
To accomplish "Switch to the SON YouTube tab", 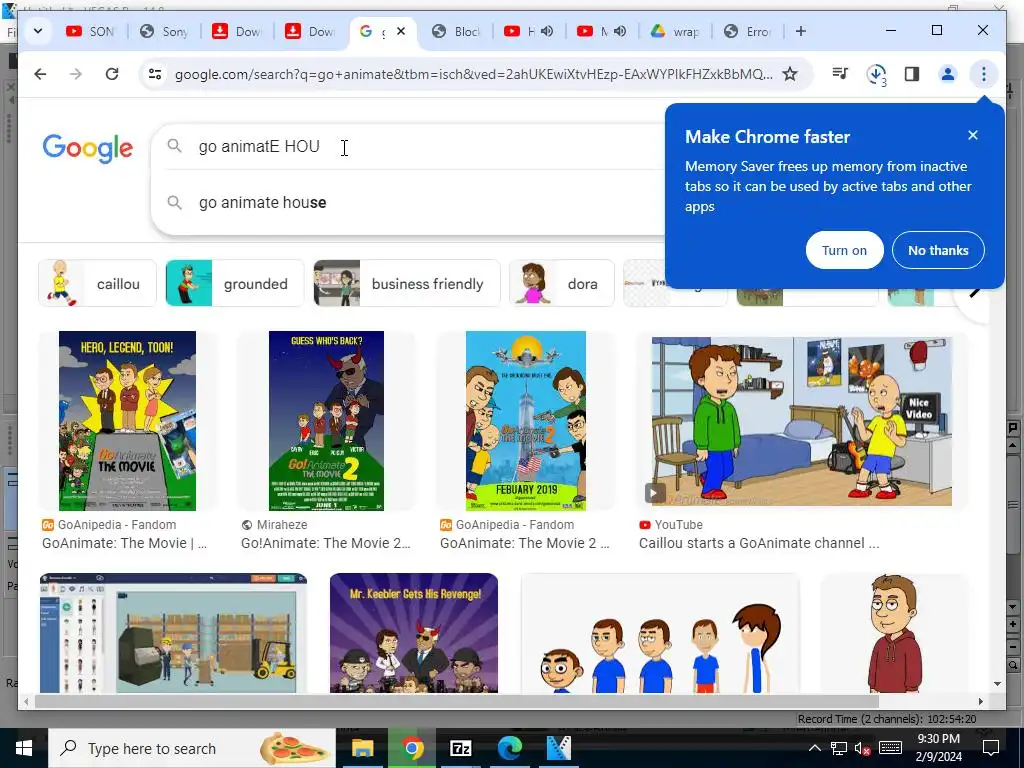I will (x=91, y=31).
